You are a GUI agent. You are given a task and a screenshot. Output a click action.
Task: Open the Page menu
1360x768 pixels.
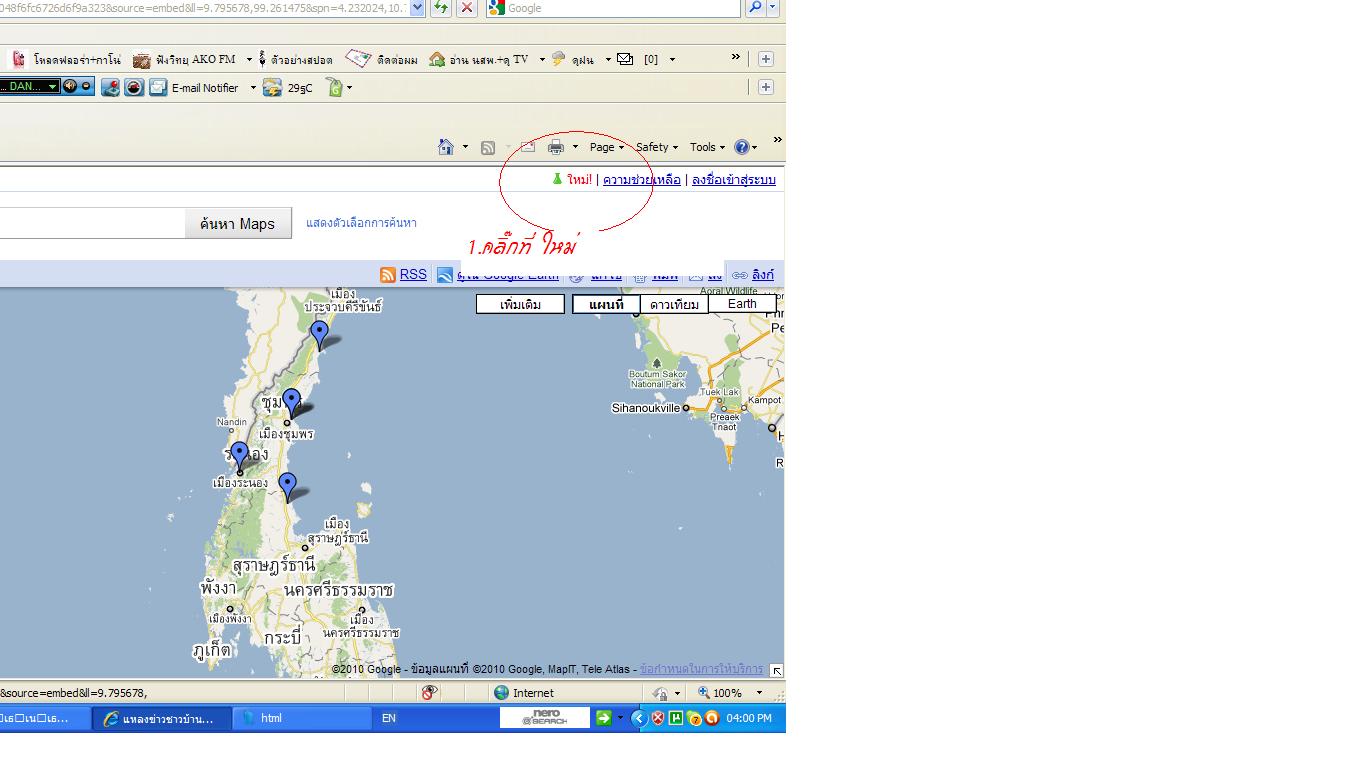607,147
